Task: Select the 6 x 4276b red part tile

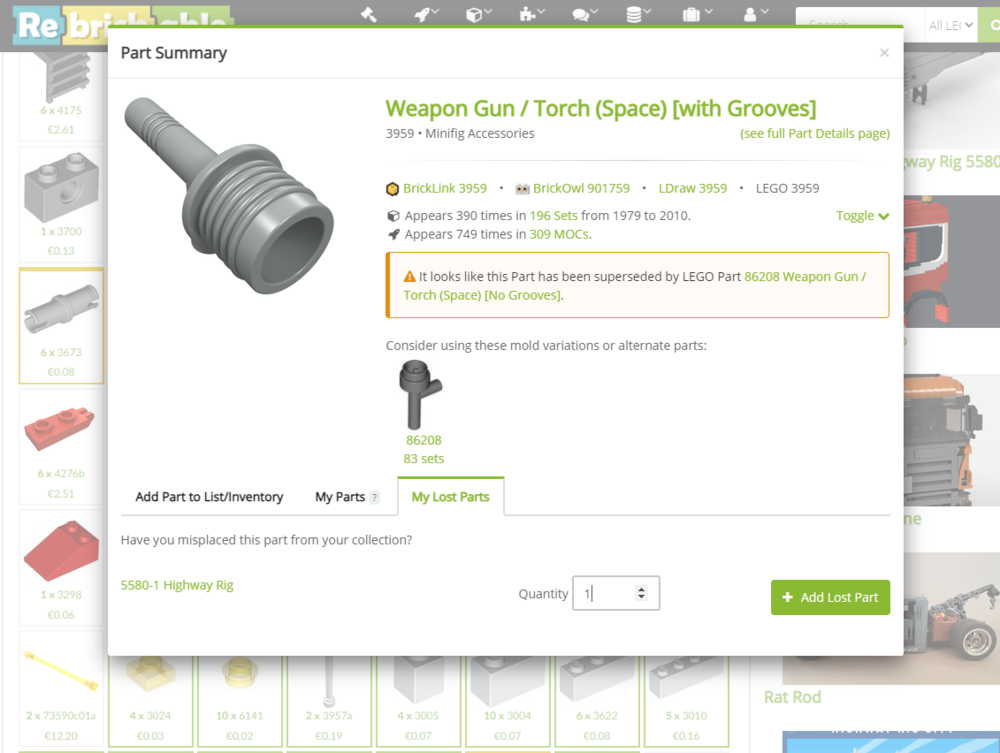Action: tap(61, 447)
